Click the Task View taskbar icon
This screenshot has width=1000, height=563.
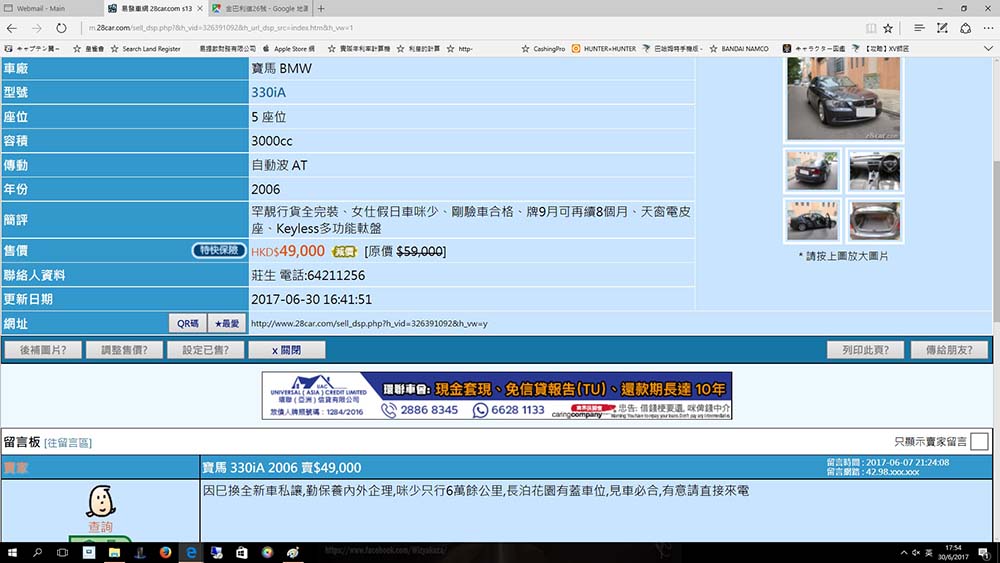tap(63, 552)
